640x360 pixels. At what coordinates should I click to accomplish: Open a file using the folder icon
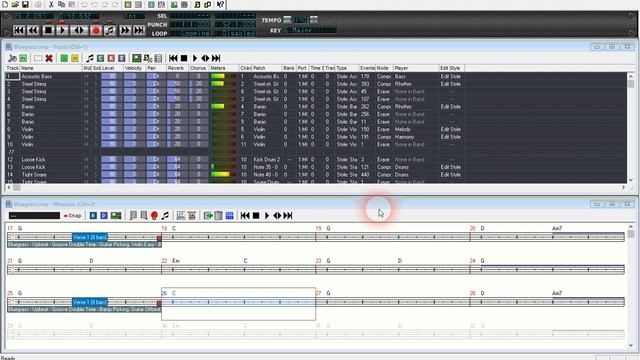(15, 4)
